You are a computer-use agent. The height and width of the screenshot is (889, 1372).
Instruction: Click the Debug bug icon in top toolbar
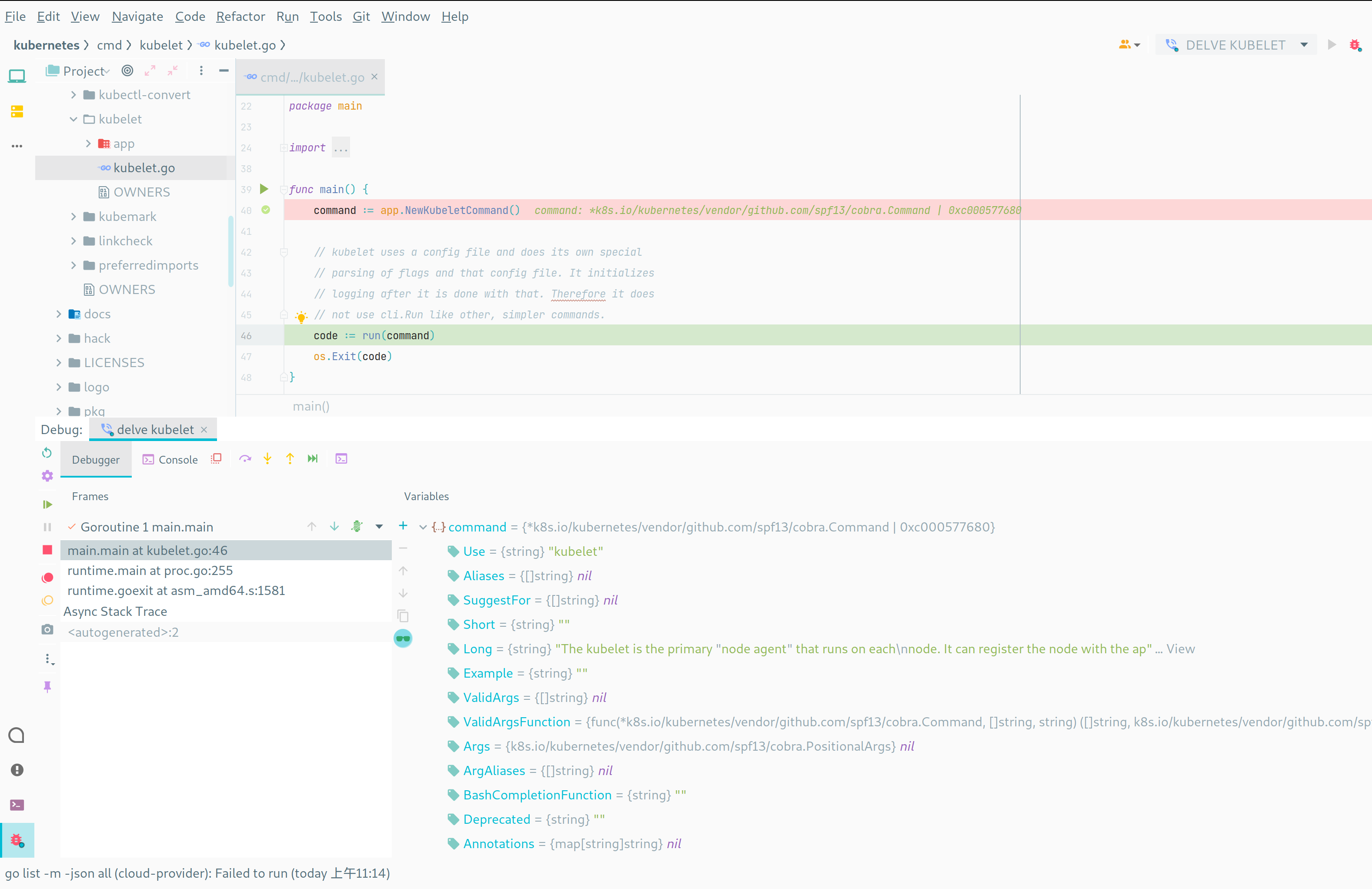coord(1355,45)
